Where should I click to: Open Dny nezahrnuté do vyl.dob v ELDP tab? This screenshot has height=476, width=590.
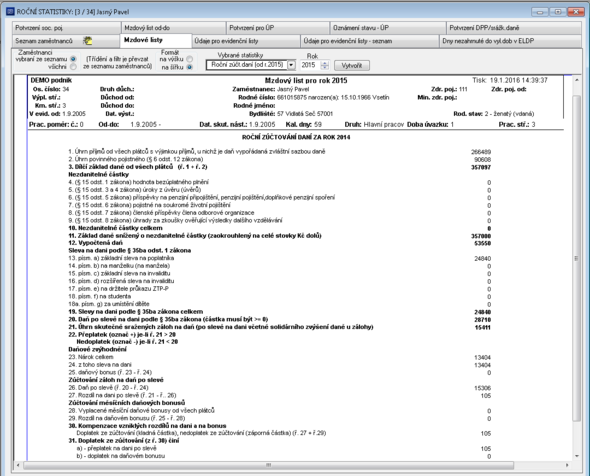[510, 41]
